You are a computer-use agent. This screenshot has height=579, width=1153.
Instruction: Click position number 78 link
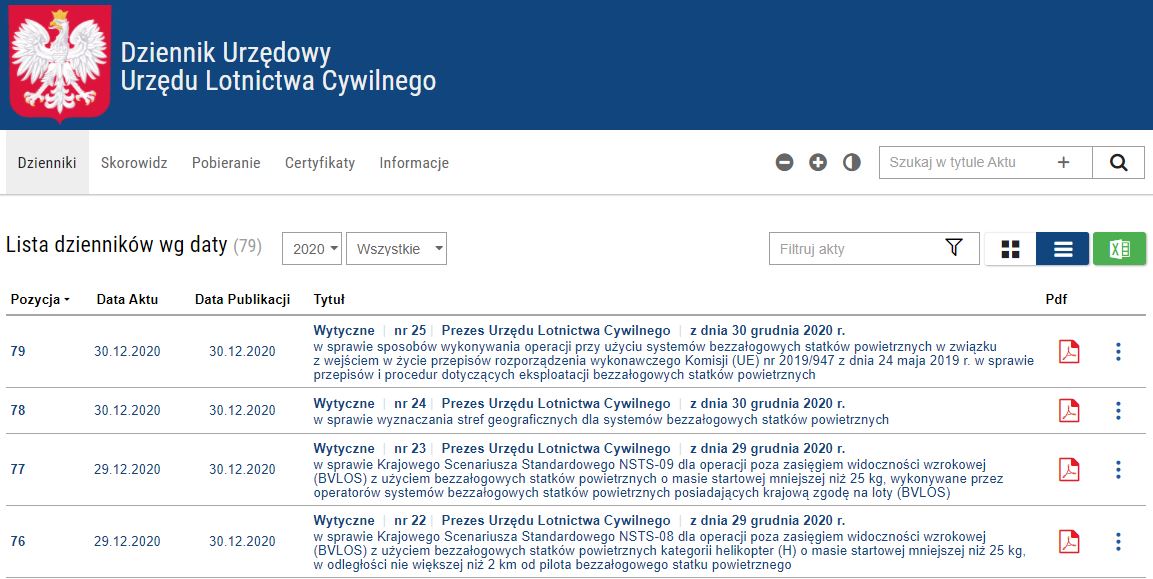[18, 411]
